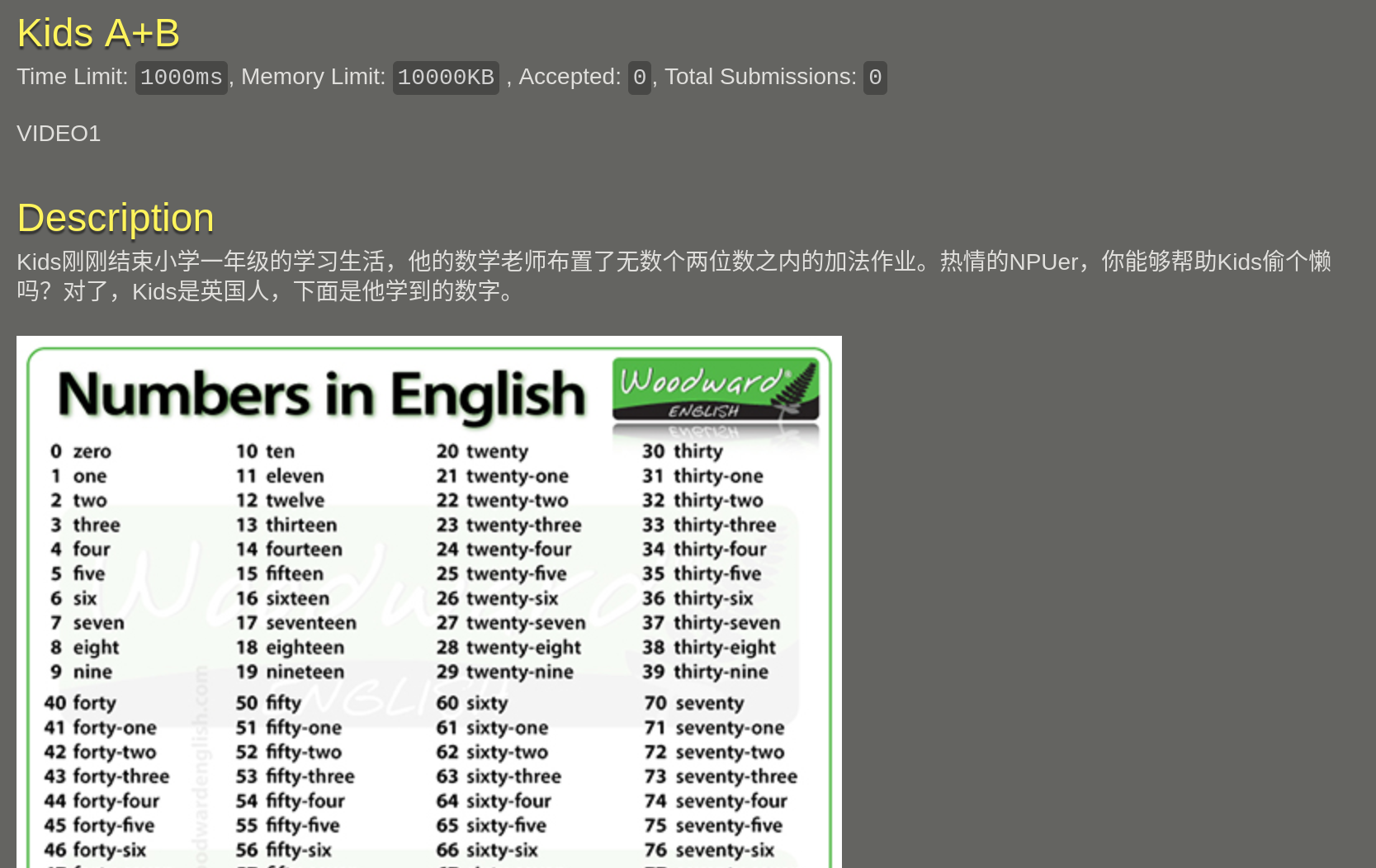
Task: Click "15 fifteen" in the chart
Action: 280,573
